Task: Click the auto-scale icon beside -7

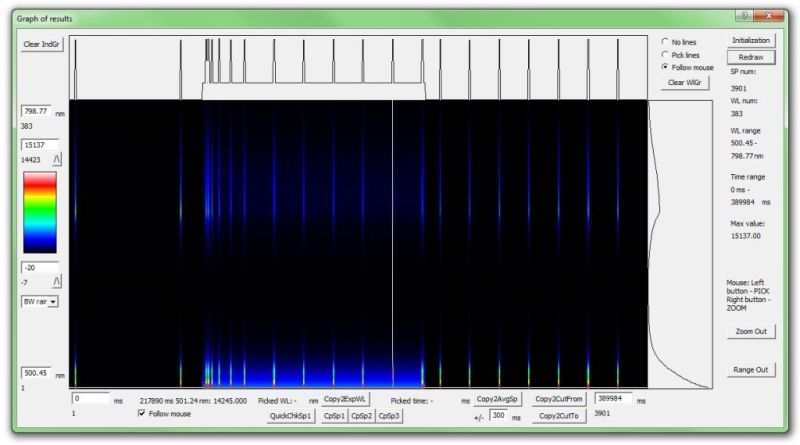Action: pos(57,281)
